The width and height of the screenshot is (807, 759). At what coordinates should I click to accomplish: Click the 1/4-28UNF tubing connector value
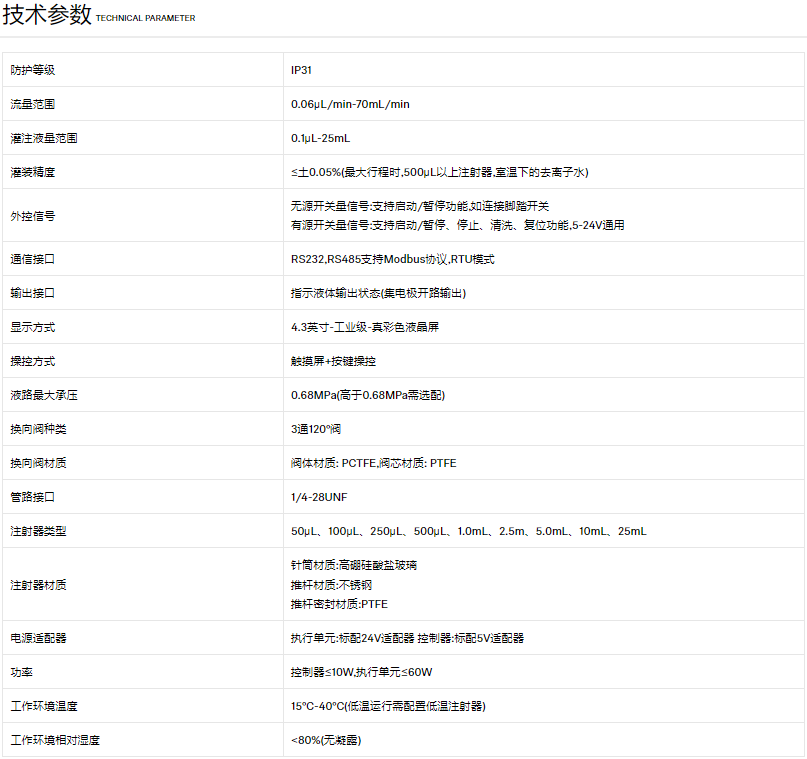319,497
